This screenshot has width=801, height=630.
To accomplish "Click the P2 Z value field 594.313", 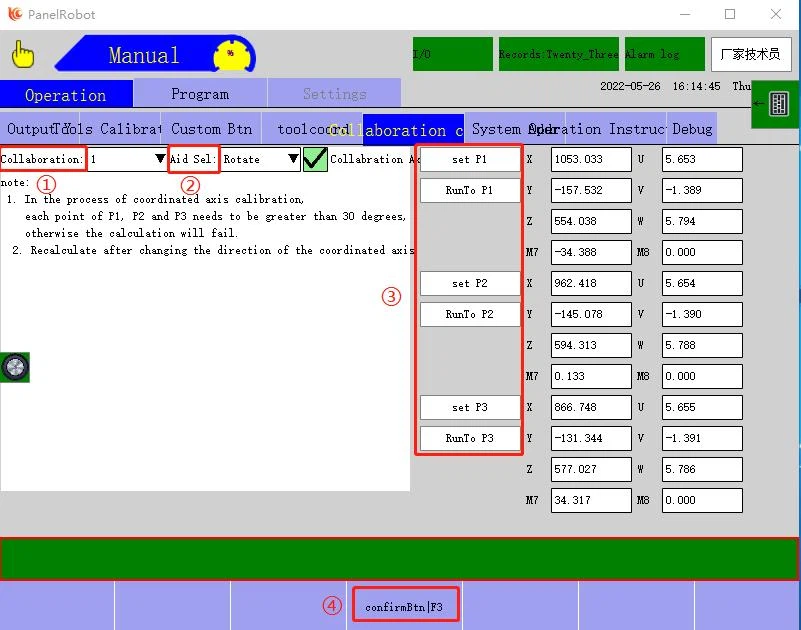I will click(591, 345).
